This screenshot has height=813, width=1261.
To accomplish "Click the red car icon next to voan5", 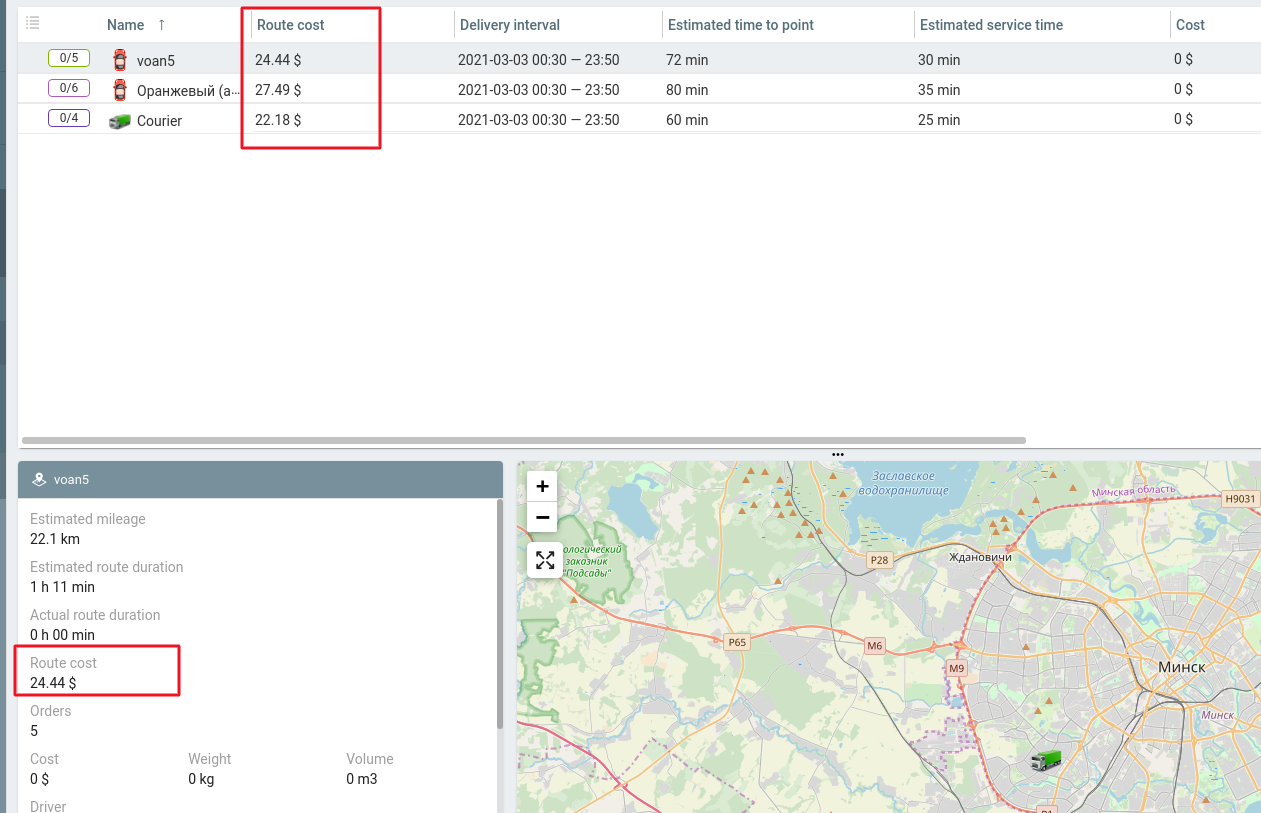I will pyautogui.click(x=120, y=60).
